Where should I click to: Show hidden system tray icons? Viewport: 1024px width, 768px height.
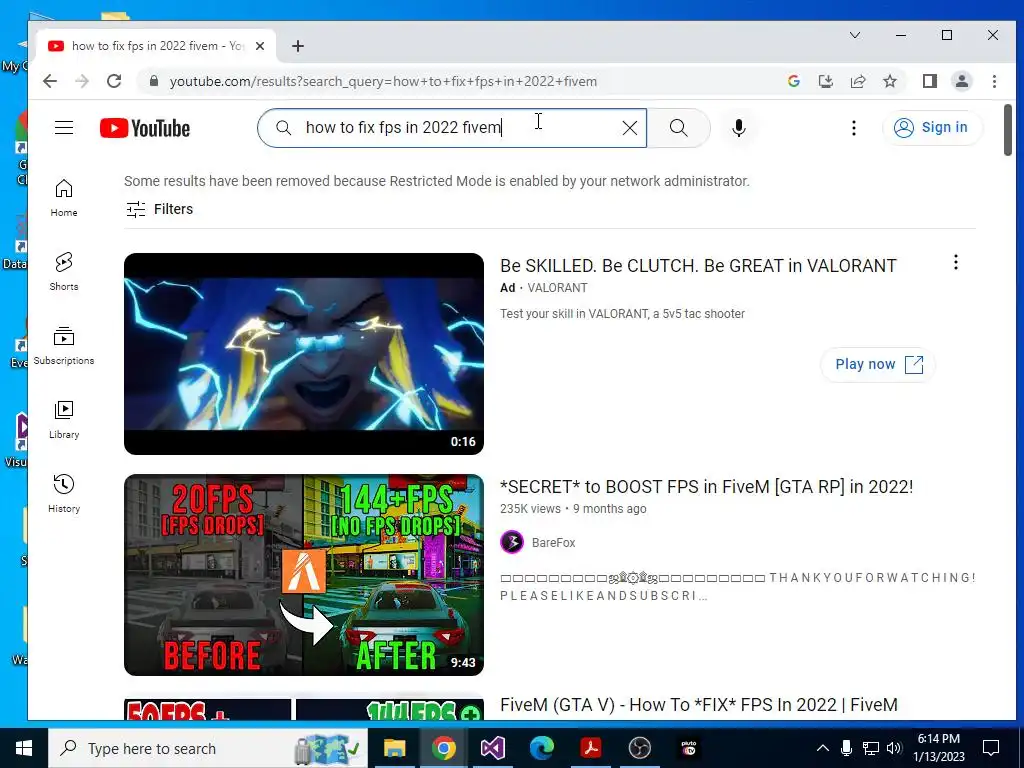(823, 748)
